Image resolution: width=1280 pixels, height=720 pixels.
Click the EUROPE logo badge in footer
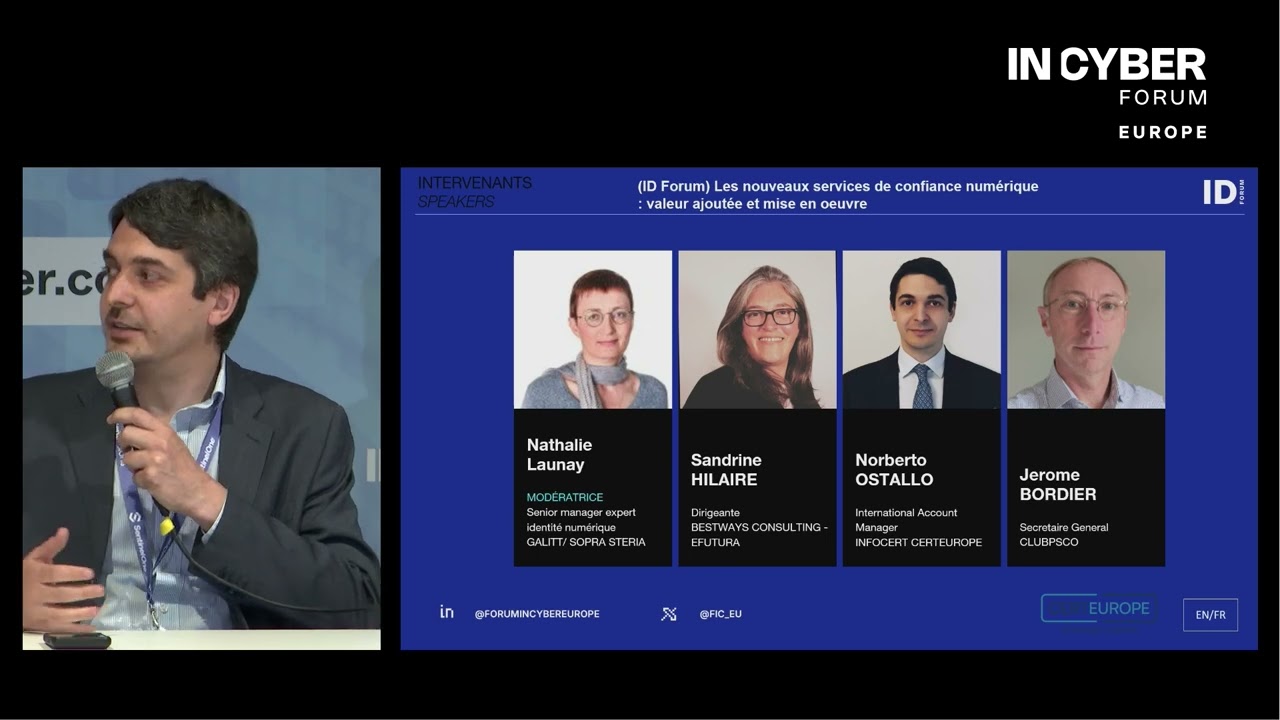(x=1100, y=609)
